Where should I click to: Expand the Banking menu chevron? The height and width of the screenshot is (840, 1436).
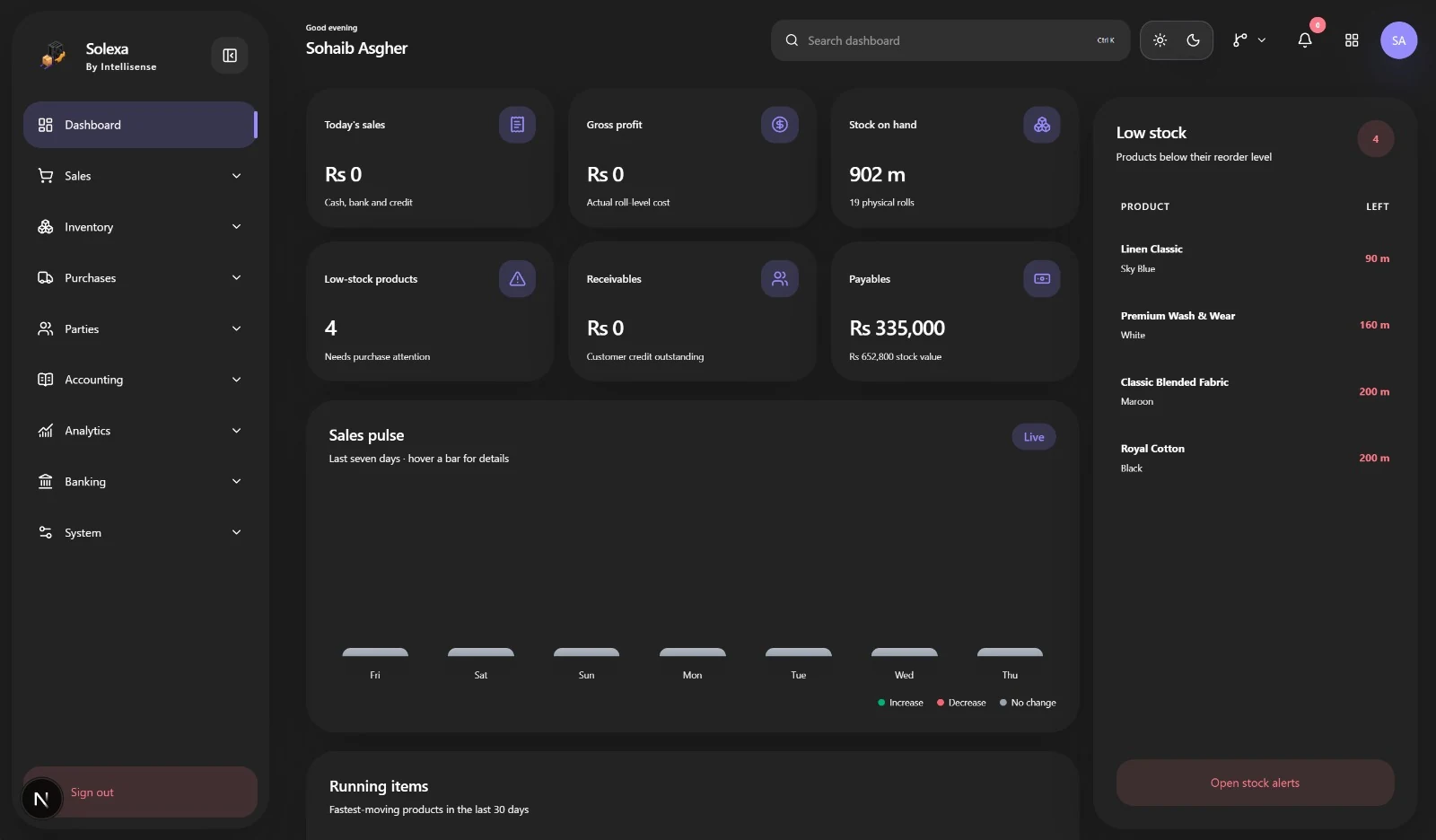coord(236,482)
